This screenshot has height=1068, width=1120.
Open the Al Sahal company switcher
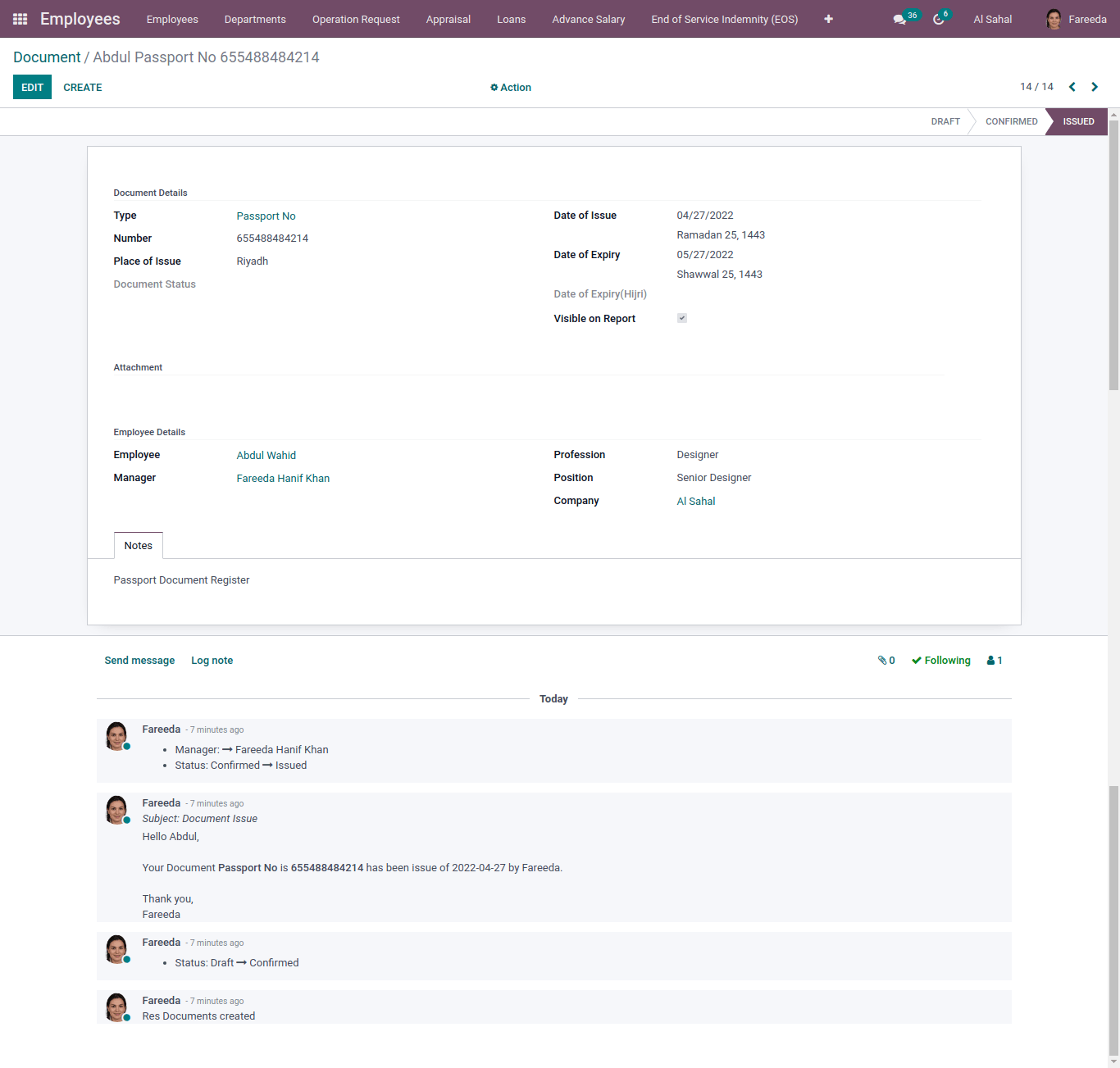click(992, 19)
